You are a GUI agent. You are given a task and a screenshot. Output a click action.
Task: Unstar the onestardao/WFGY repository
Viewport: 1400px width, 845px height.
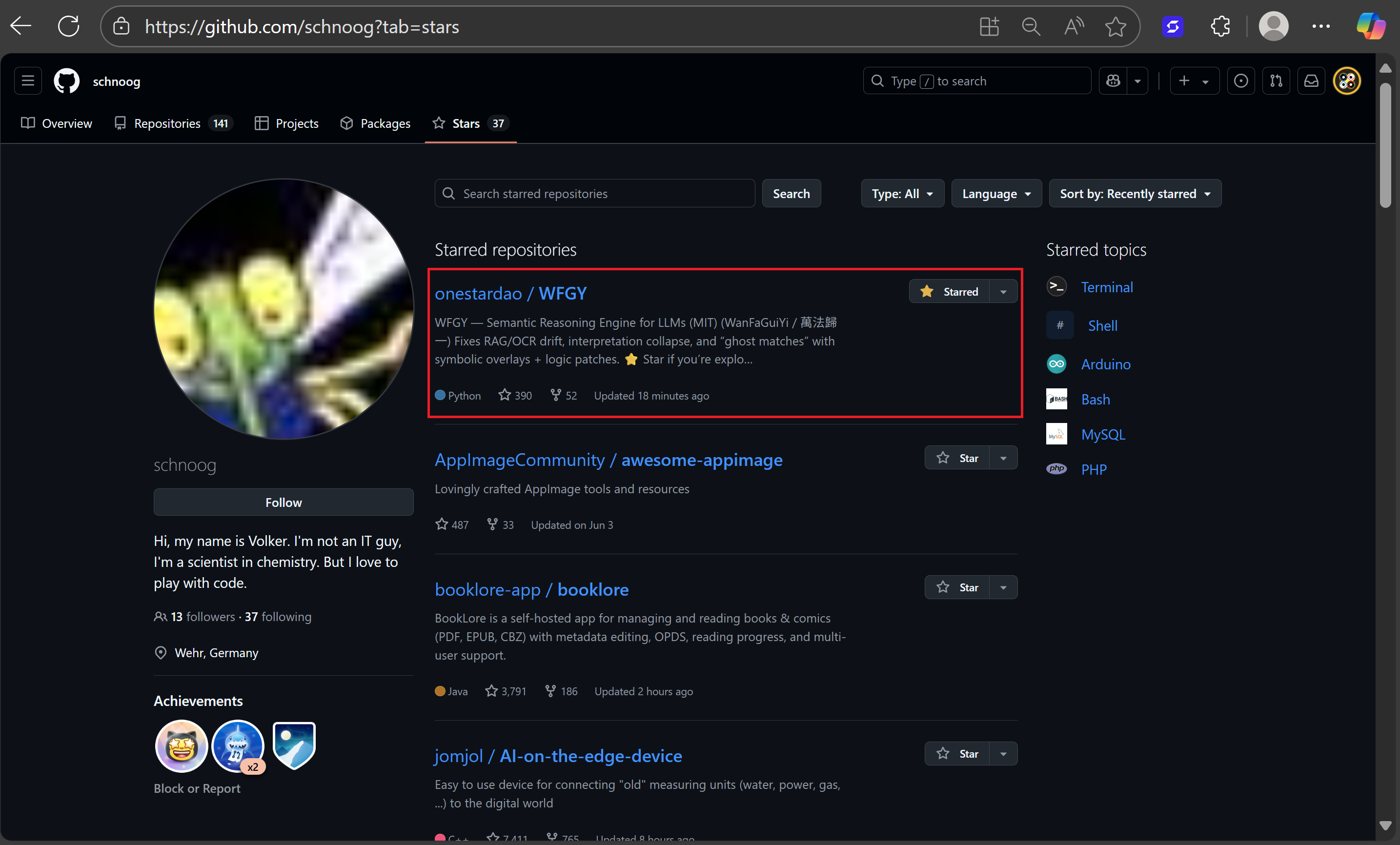point(950,291)
